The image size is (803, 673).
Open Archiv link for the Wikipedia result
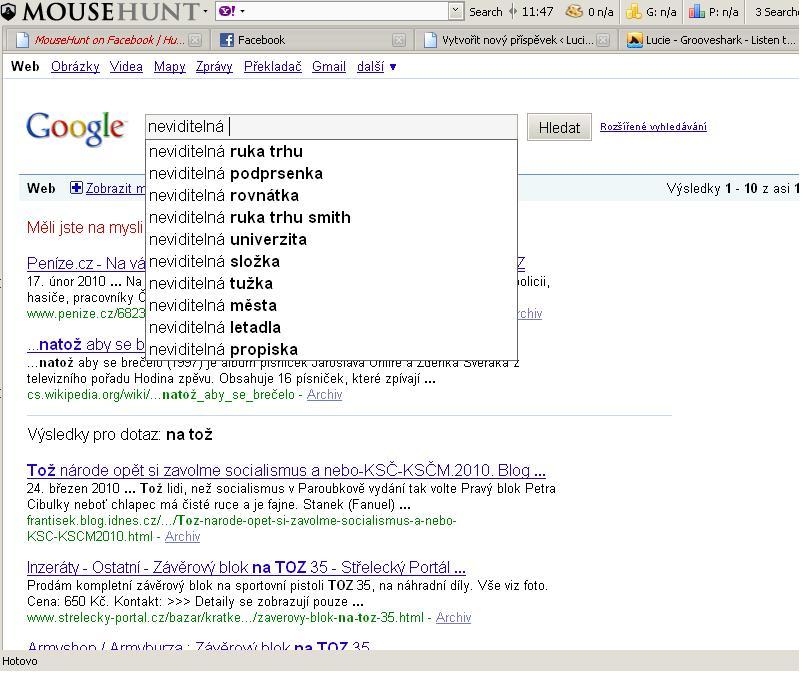click(x=324, y=394)
